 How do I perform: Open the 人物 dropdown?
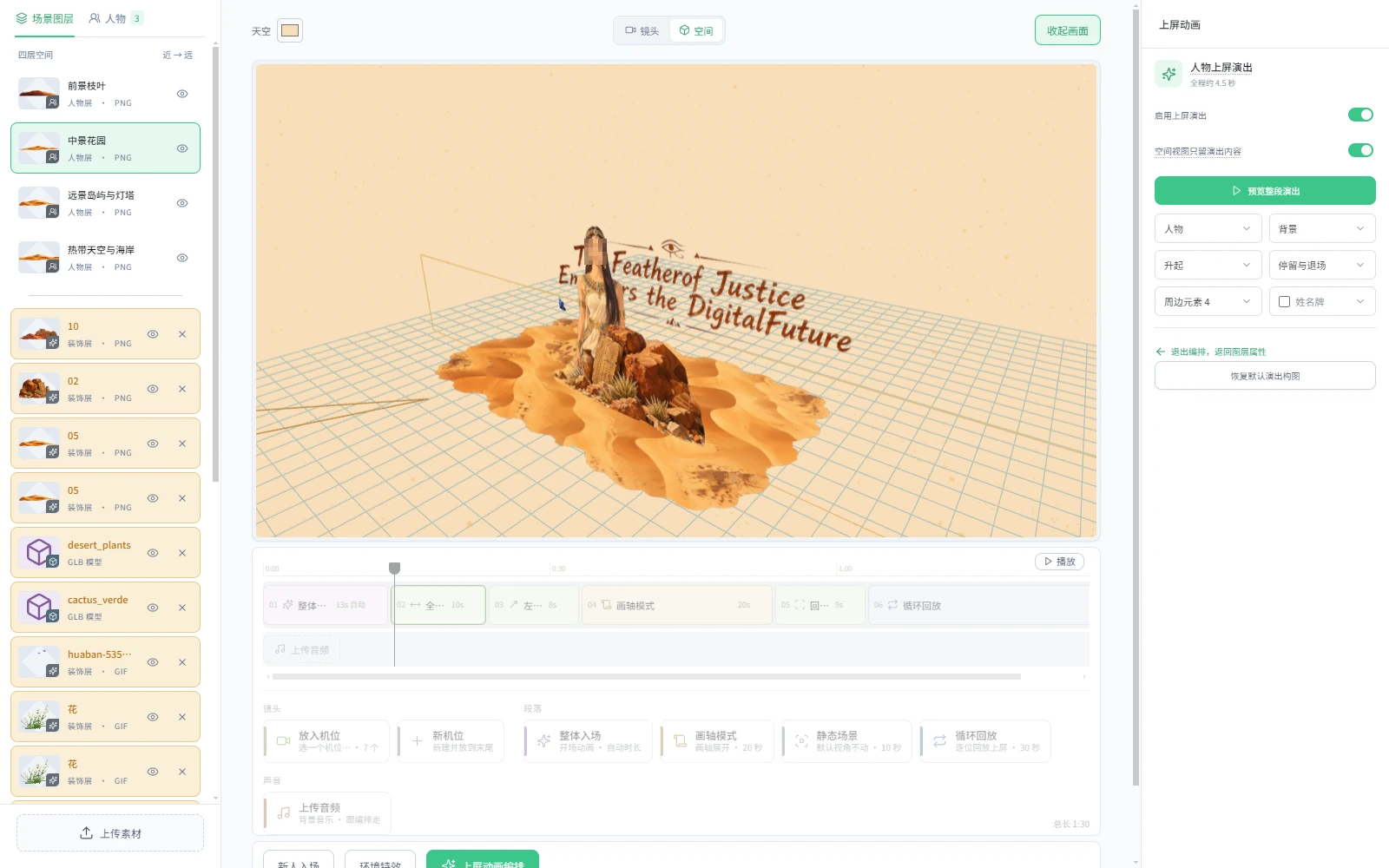pyautogui.click(x=1208, y=229)
